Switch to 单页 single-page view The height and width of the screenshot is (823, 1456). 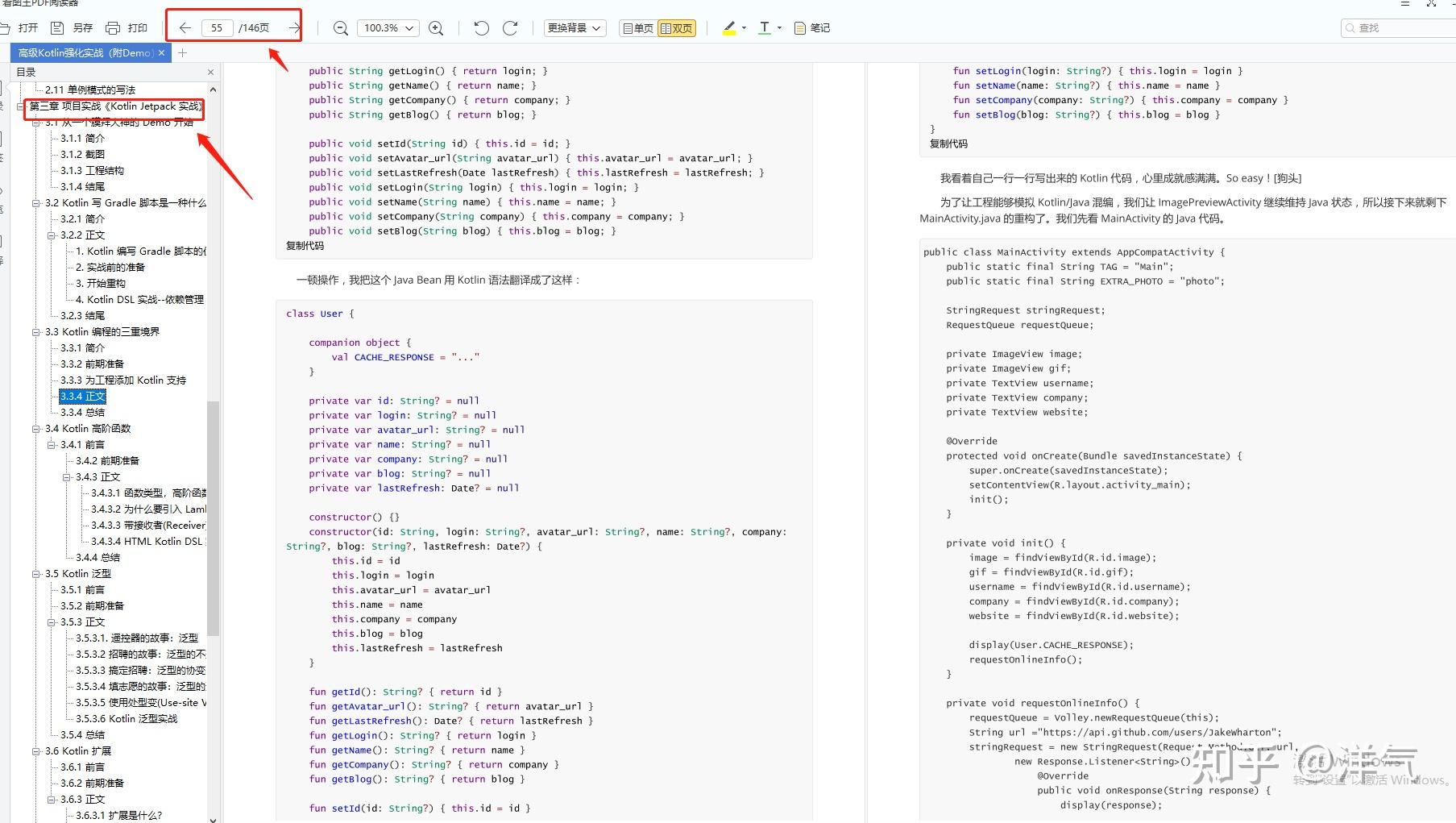point(637,27)
